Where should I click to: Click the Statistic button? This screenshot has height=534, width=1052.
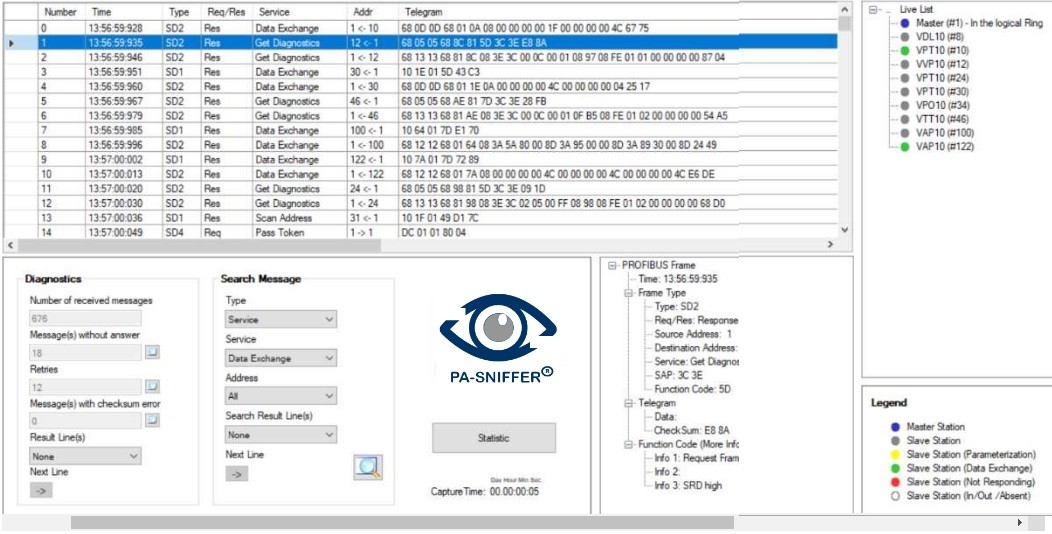(493, 438)
